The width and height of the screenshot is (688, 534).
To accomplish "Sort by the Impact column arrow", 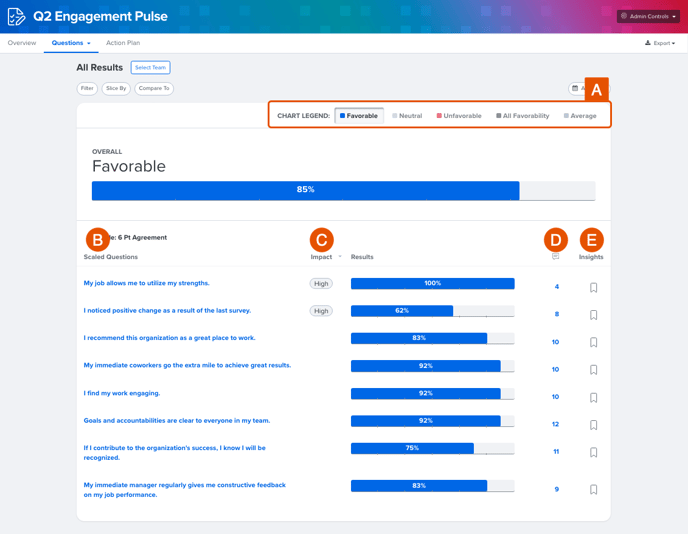I will tap(340, 257).
